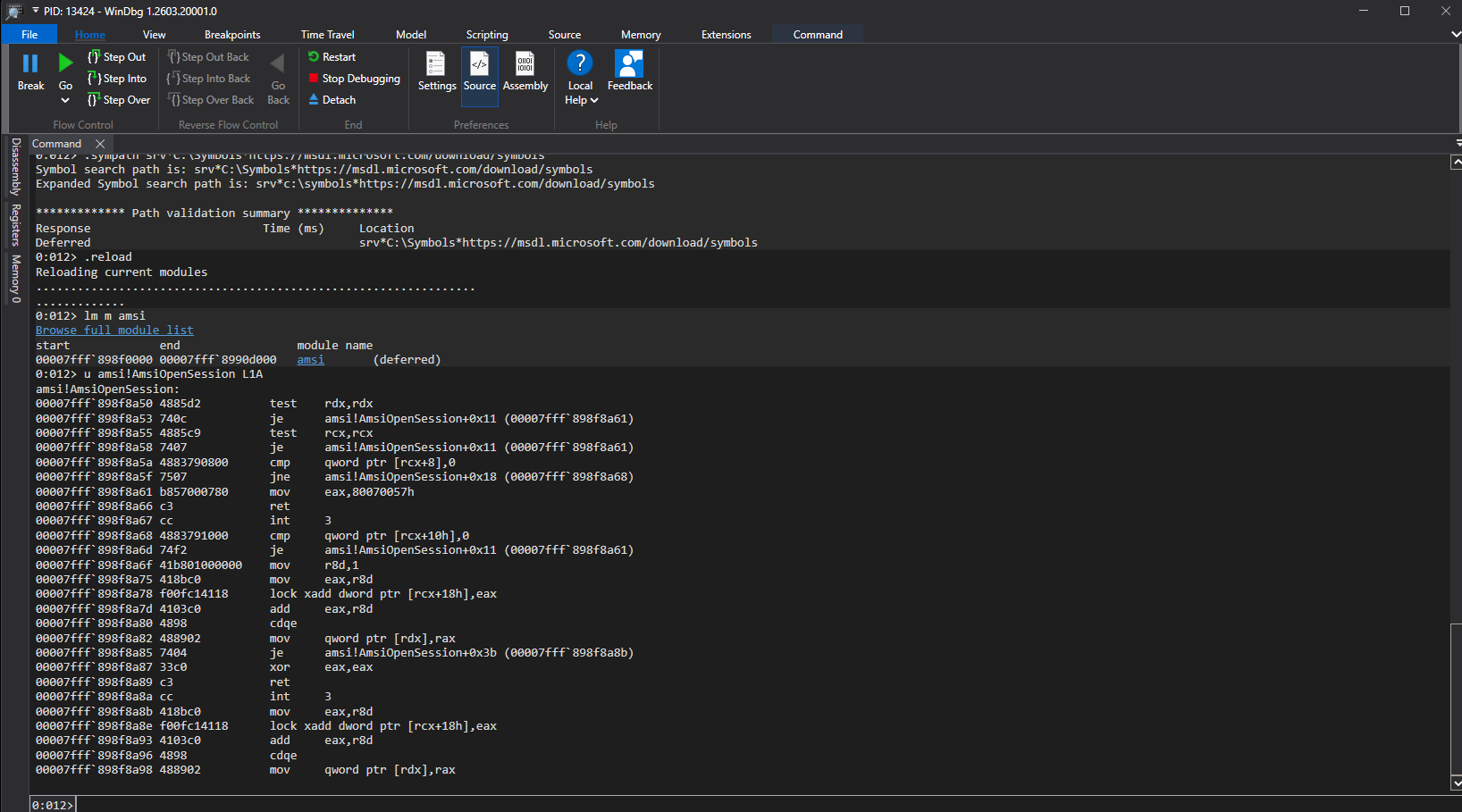Toggle Assembly mode preference
Screen dimensions: 1462x812
525,71
